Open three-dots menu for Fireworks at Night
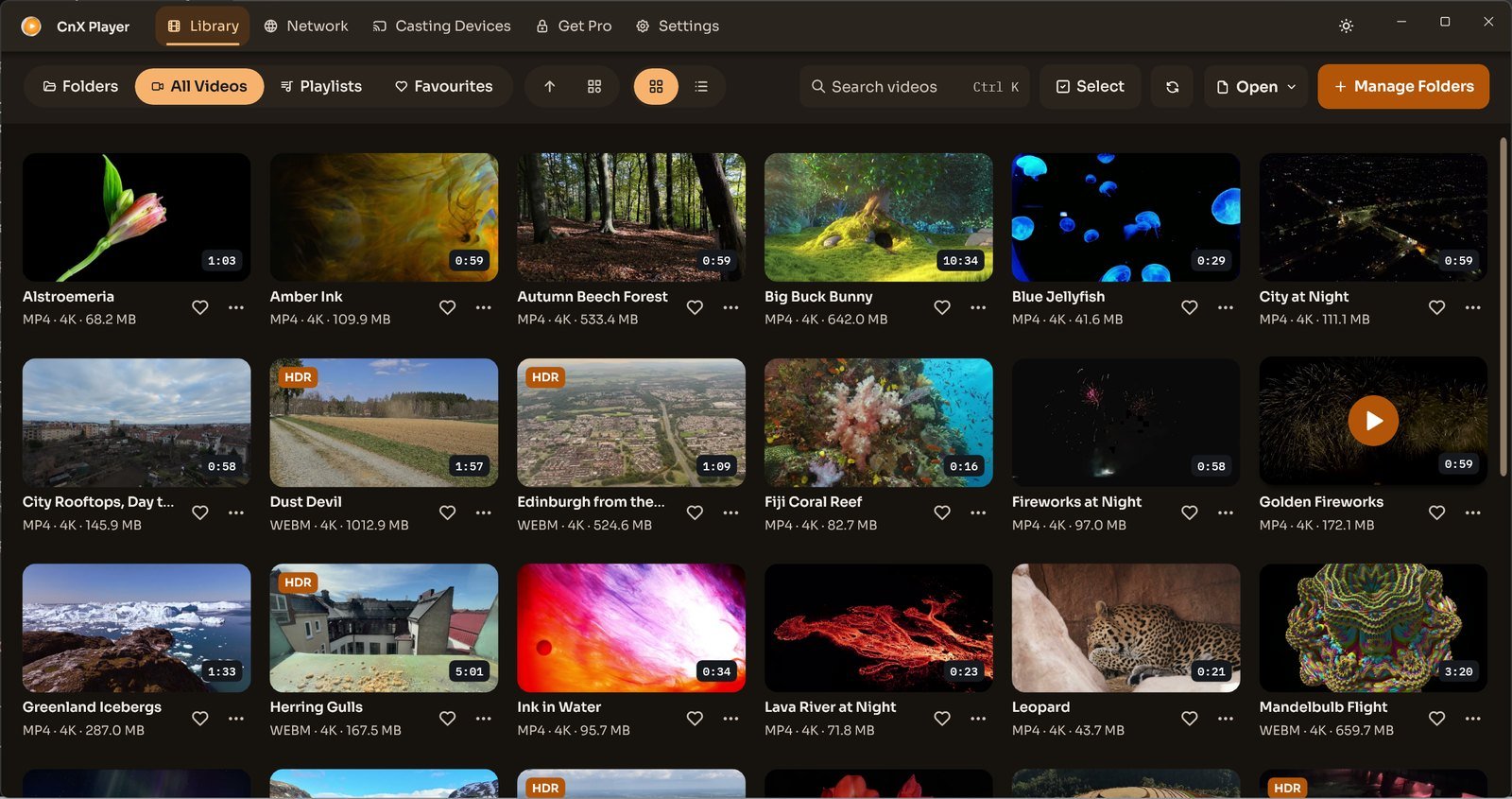This screenshot has width=1512, height=799. (x=1226, y=512)
